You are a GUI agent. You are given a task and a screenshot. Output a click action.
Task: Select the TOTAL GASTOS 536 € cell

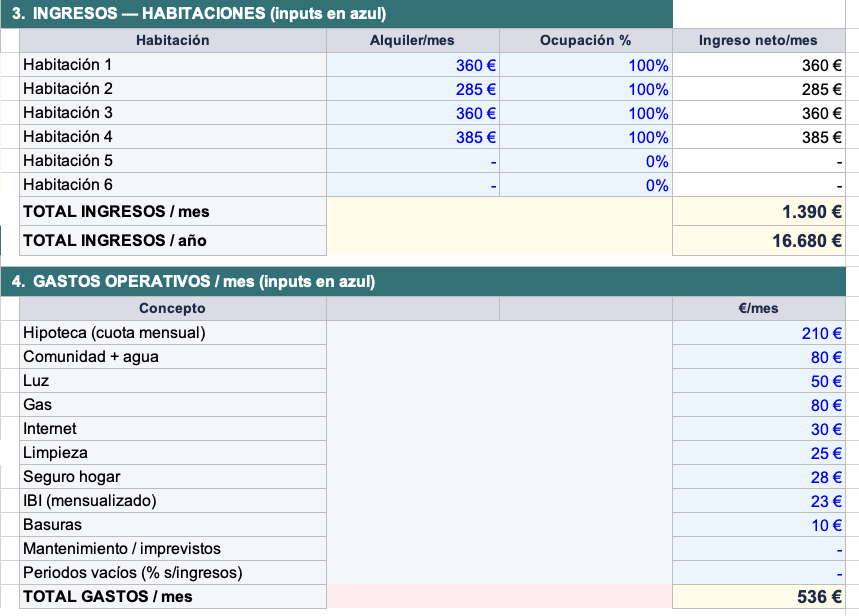[x=759, y=597]
